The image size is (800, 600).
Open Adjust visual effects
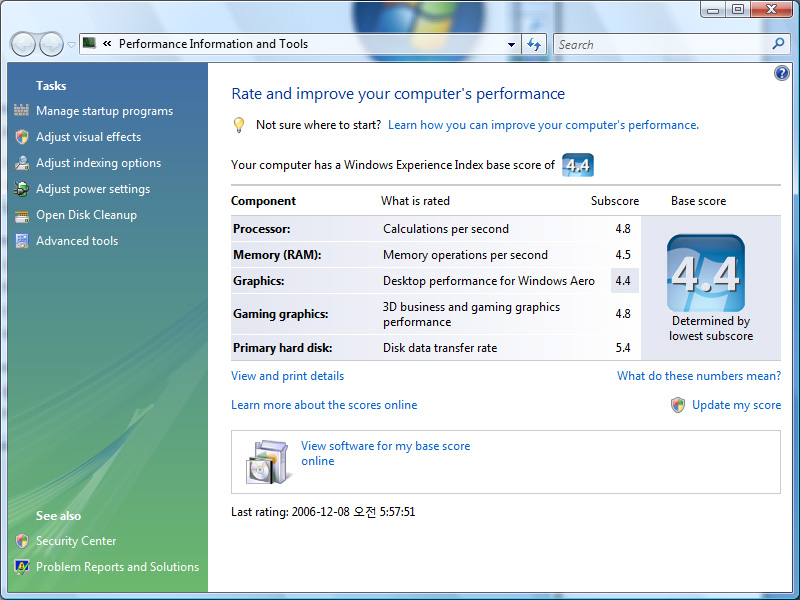(89, 137)
